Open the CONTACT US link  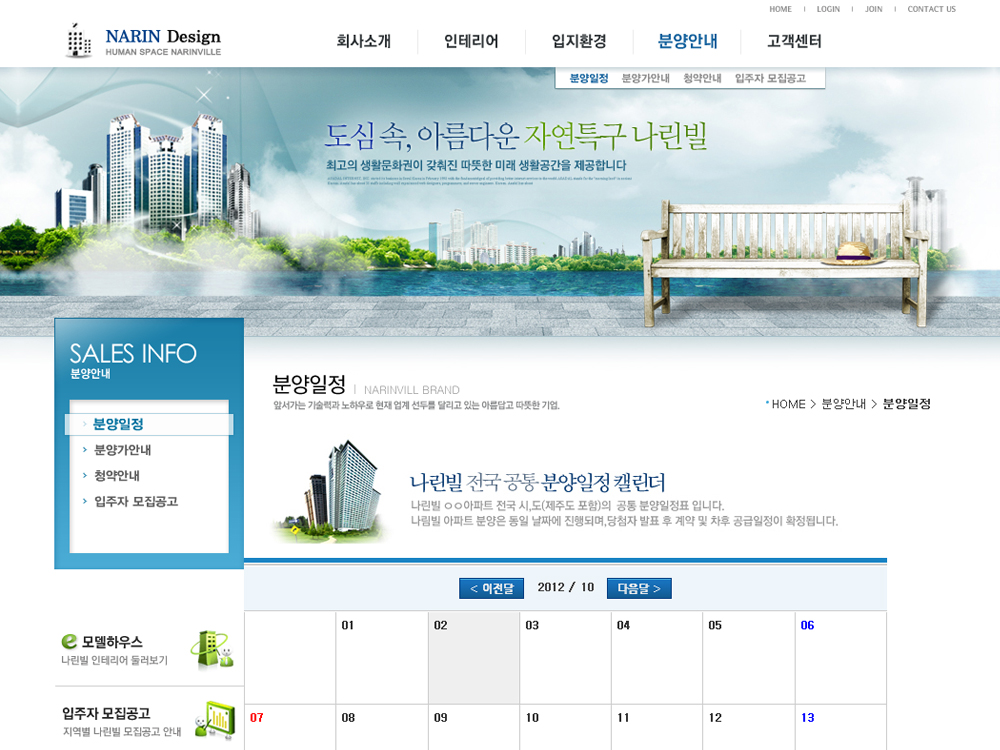click(x=931, y=9)
